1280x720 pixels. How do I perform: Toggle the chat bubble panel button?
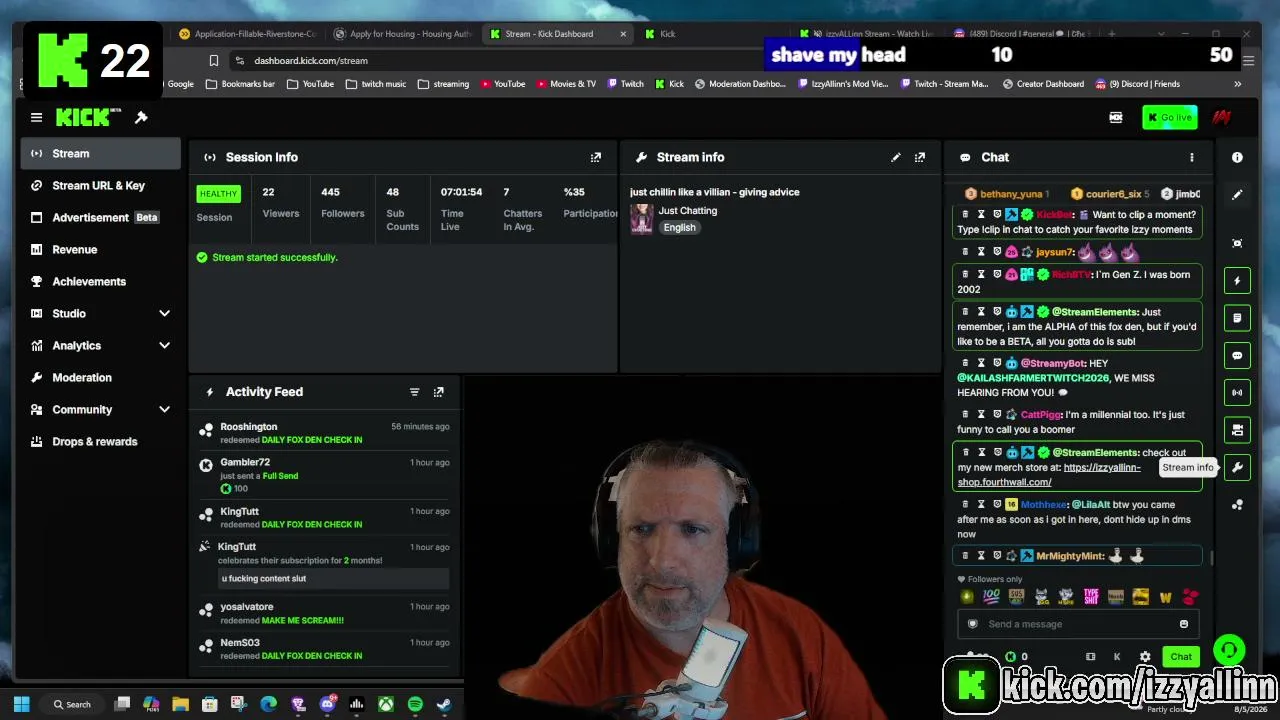[x=1237, y=355]
